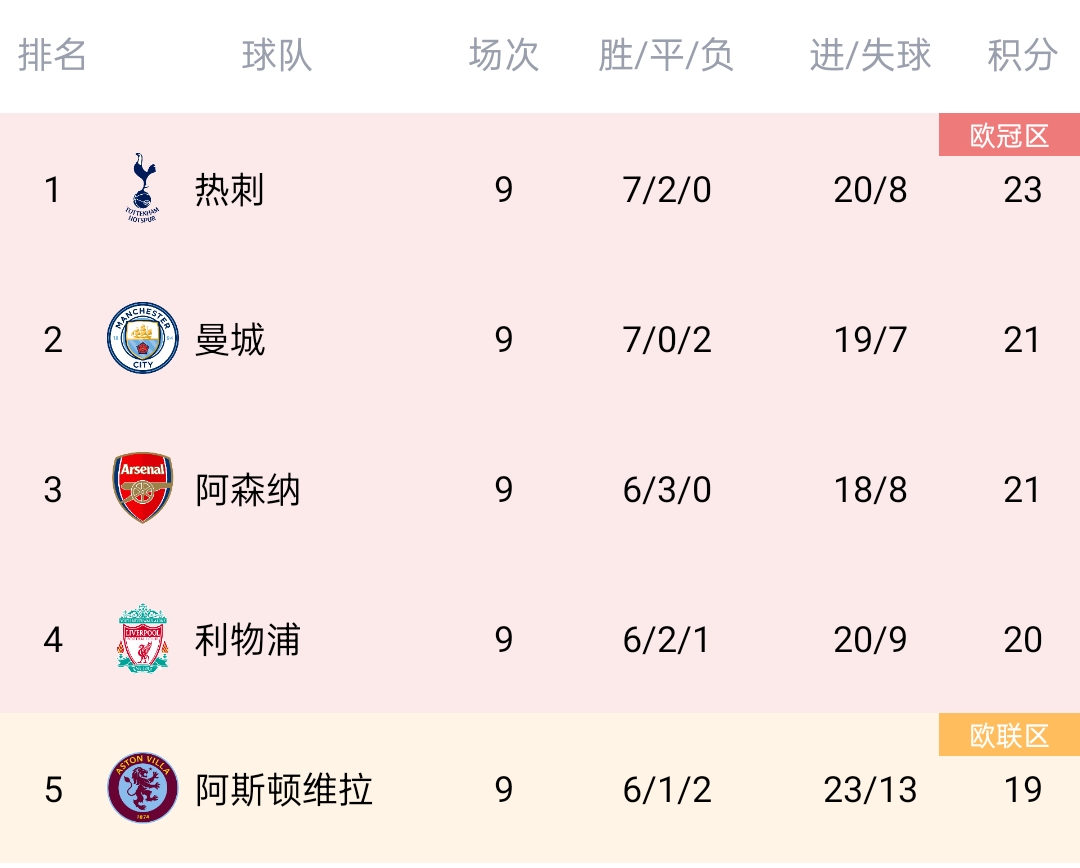Sort by 排名 column header
Viewport: 1080px width, 868px height.
[52, 55]
